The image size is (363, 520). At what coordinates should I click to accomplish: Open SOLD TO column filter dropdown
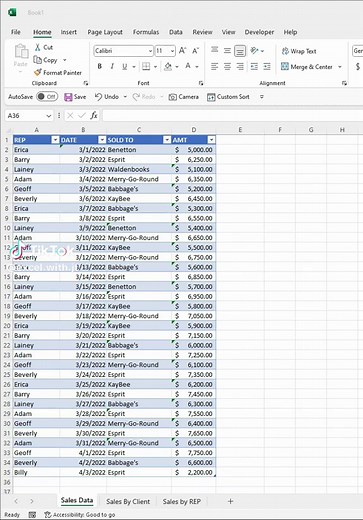[x=167, y=140]
